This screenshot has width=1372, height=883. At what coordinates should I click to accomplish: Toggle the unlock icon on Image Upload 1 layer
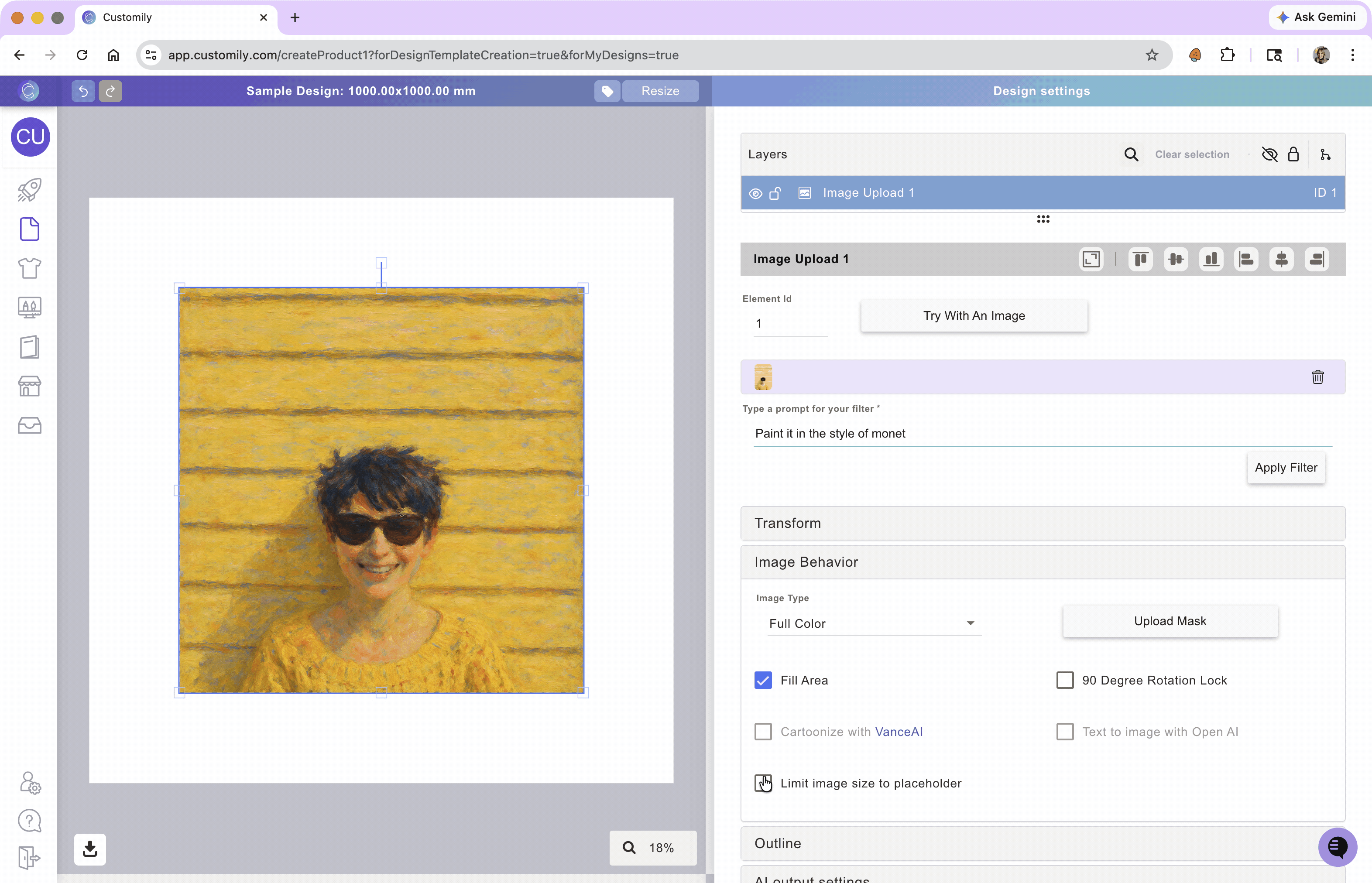pyautogui.click(x=775, y=193)
